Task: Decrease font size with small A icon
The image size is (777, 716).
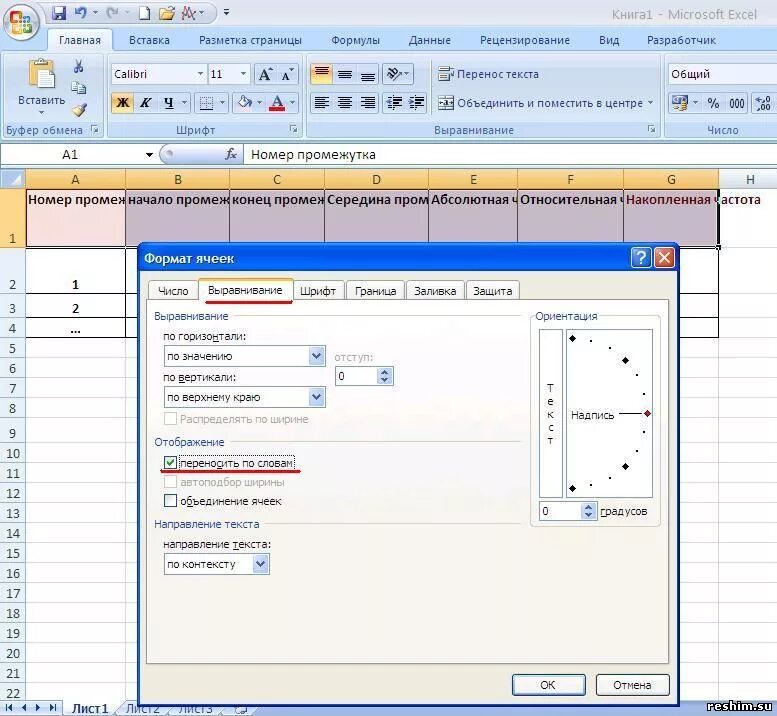Action: (x=287, y=74)
